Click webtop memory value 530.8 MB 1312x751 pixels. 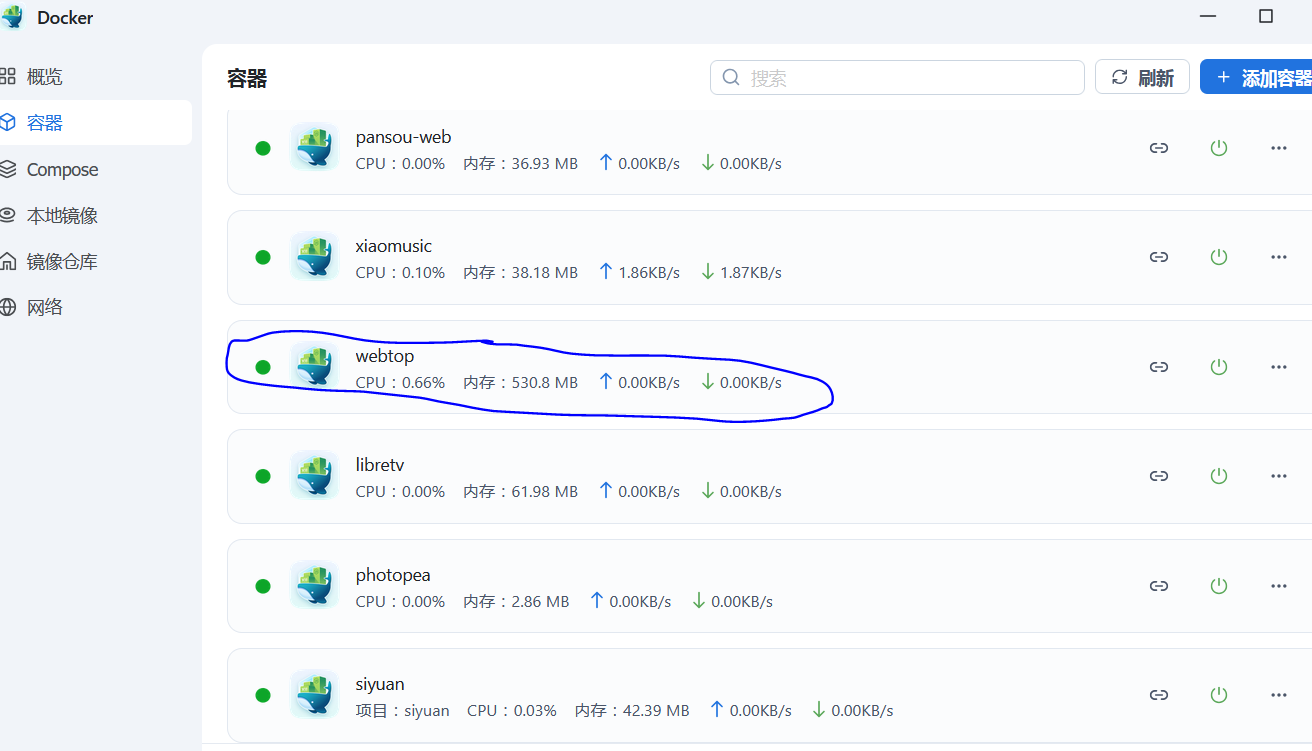[x=544, y=383]
